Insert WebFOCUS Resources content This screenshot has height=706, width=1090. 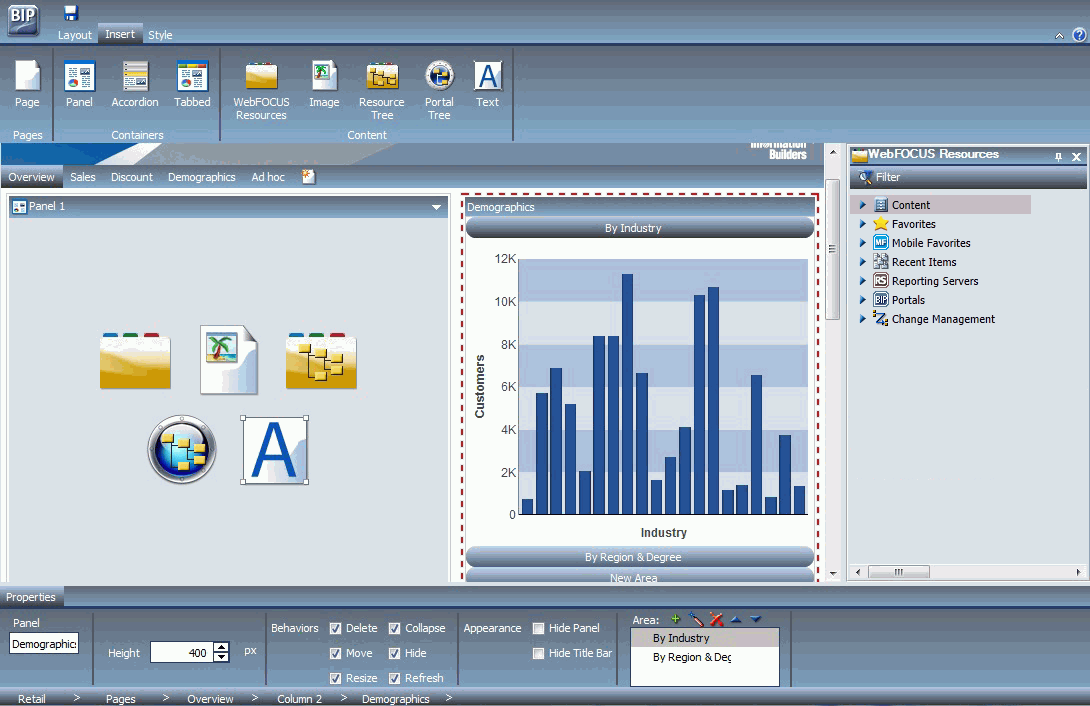point(261,90)
